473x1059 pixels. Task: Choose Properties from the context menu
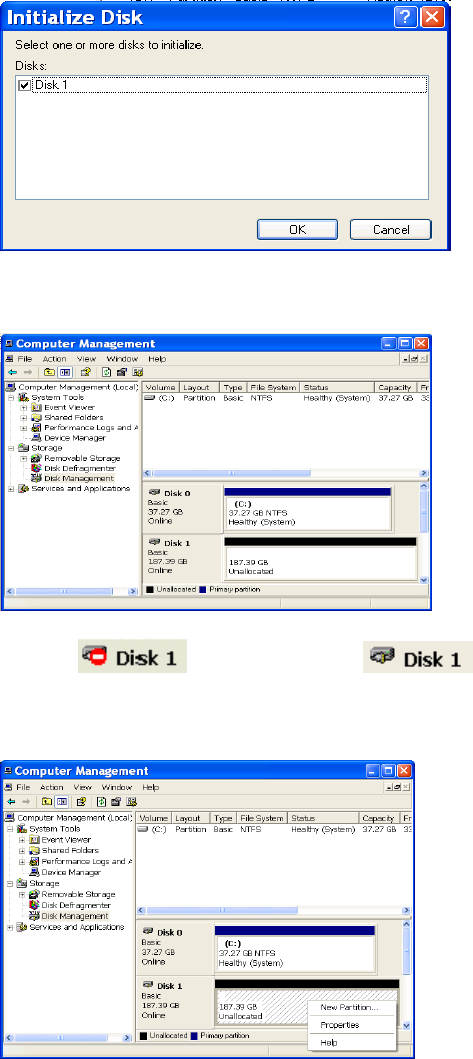click(340, 1025)
